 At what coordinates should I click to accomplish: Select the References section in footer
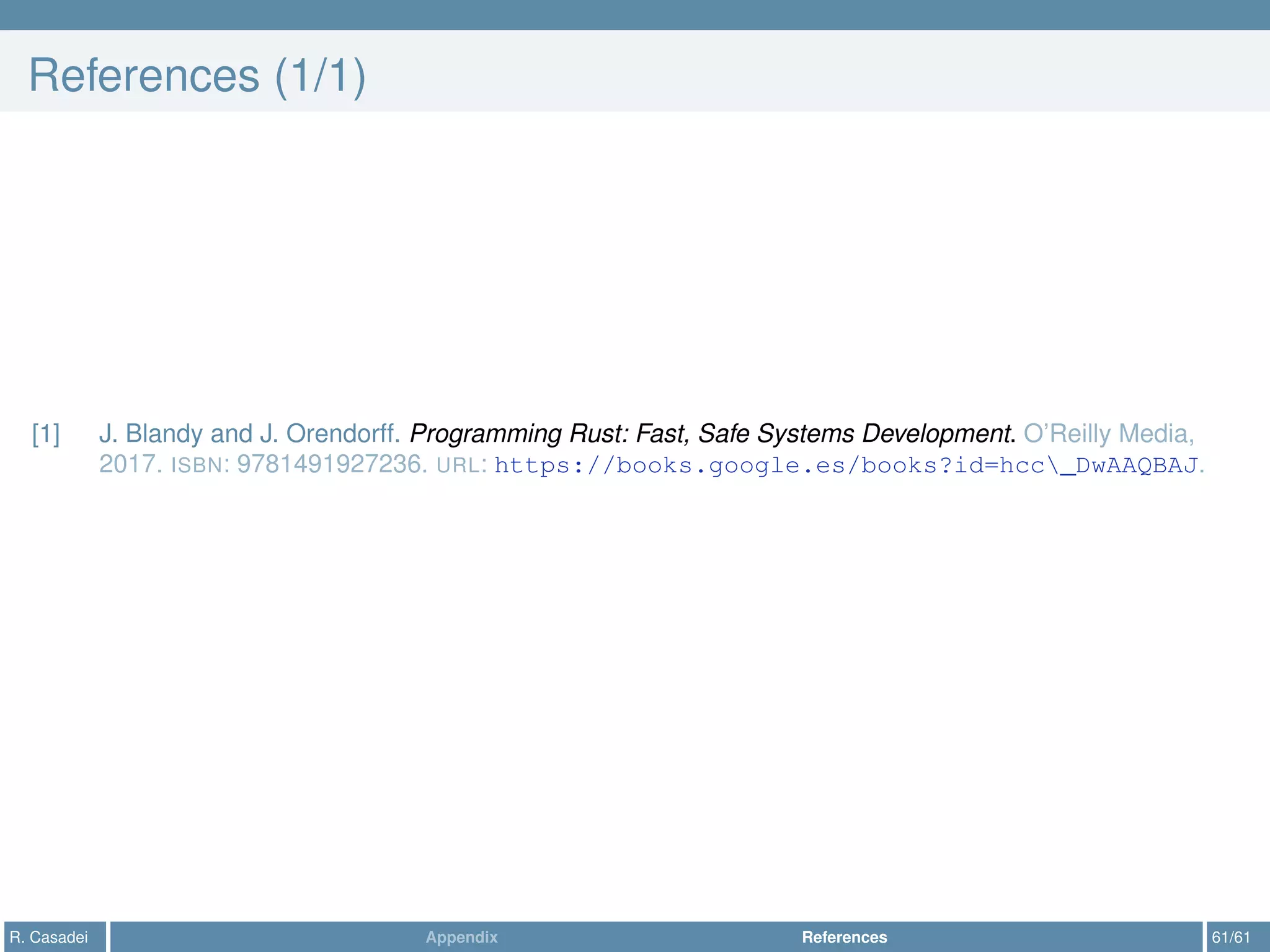[844, 937]
